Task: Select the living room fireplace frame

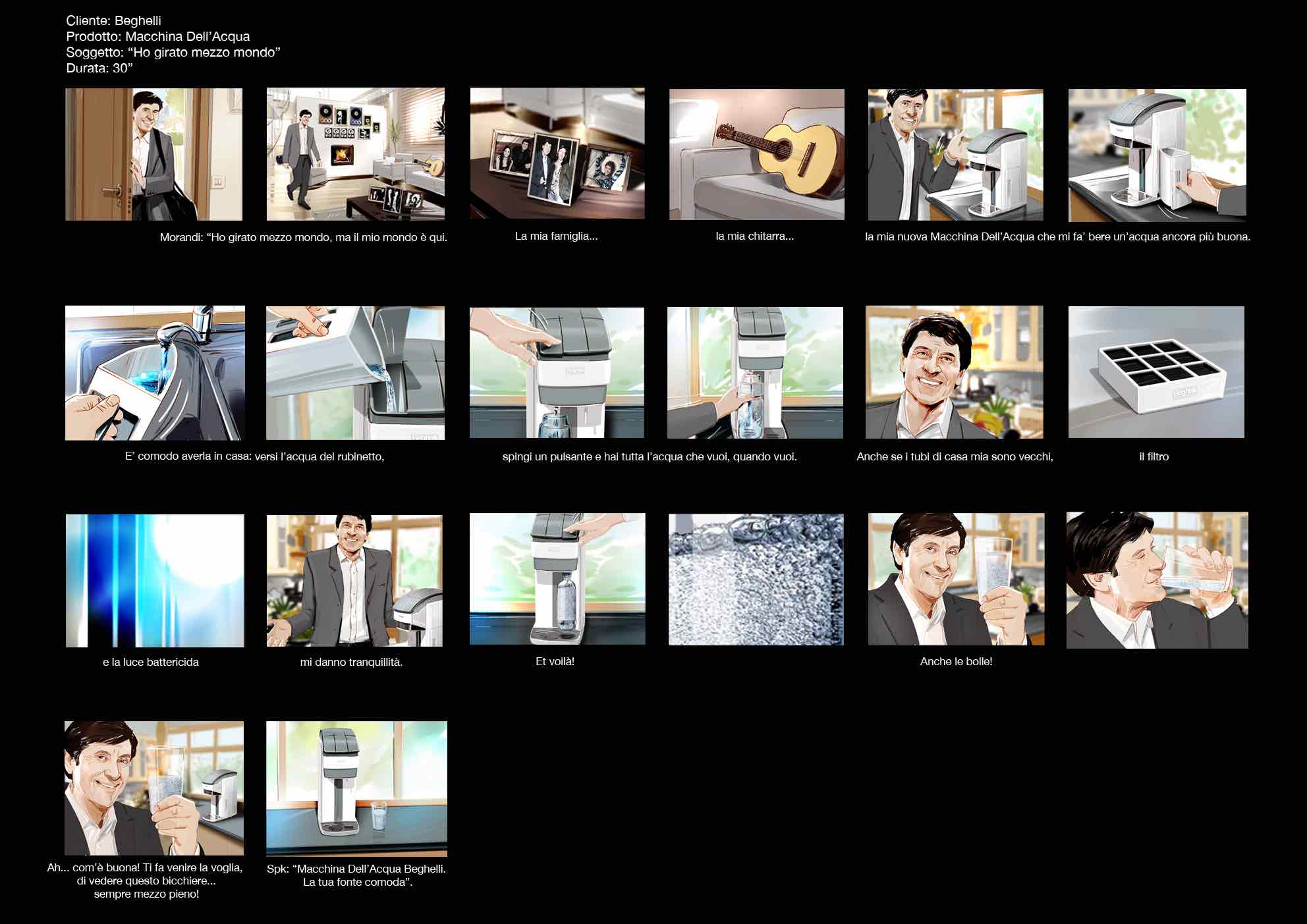Action: point(355,154)
